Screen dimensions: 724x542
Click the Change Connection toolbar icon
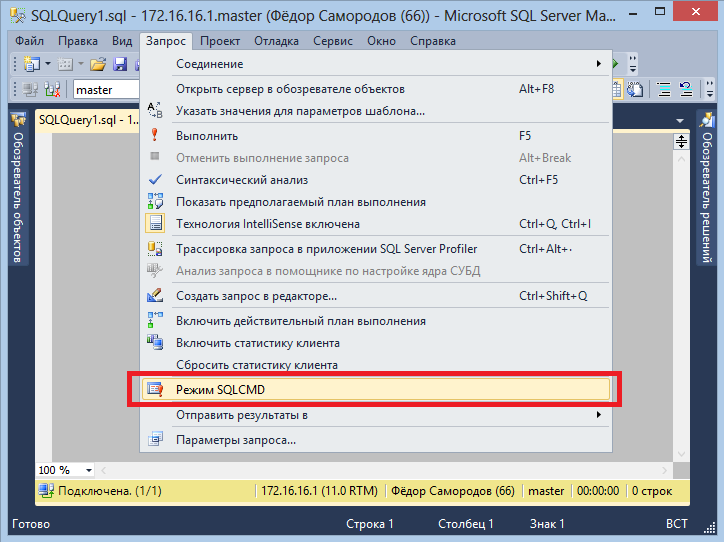[x=53, y=89]
